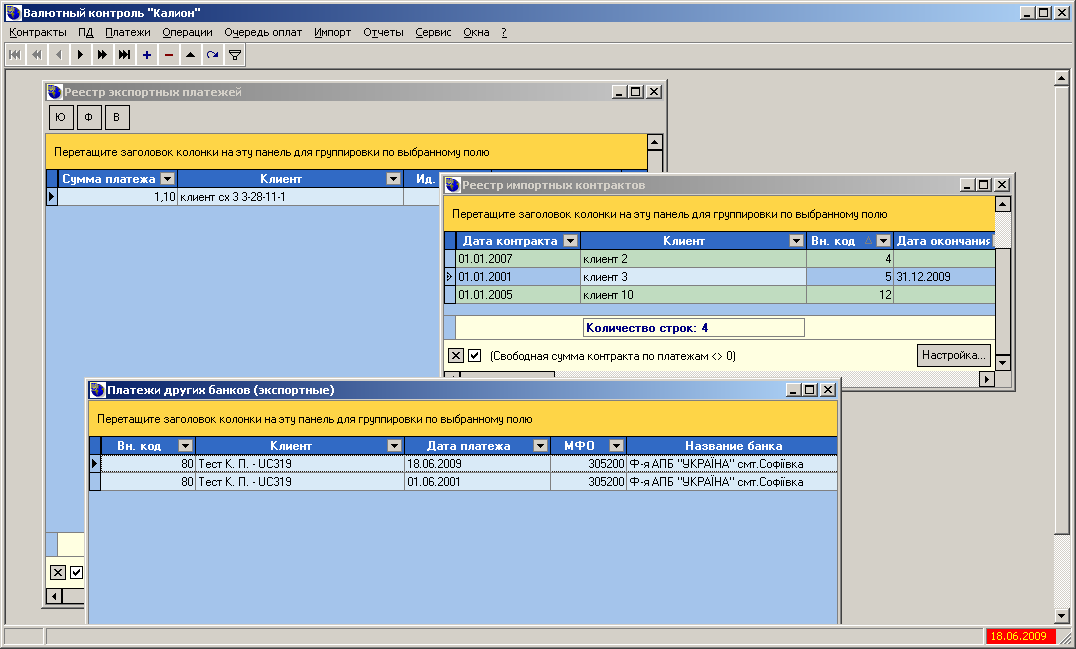Click the red minus delete record icon

pyautogui.click(x=168, y=55)
